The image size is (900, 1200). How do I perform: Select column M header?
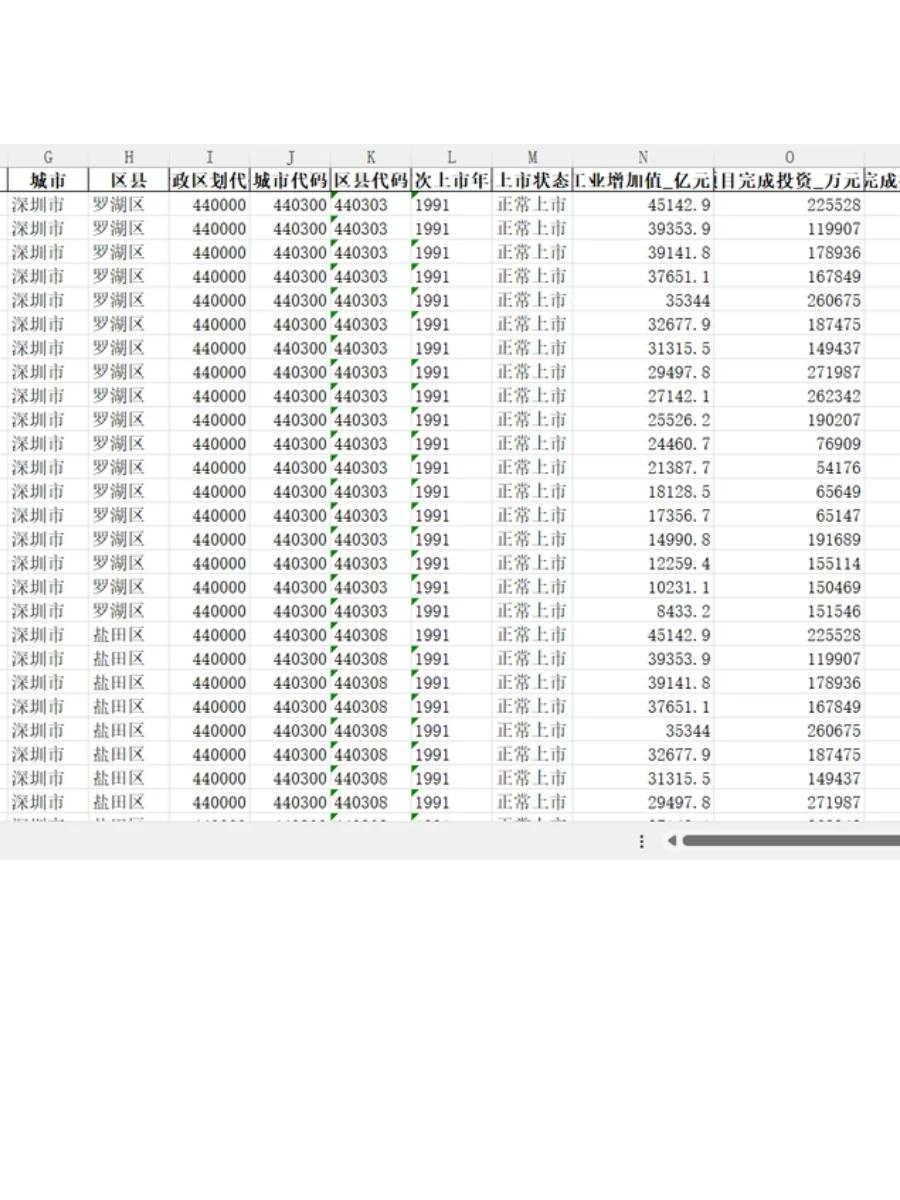tap(532, 157)
